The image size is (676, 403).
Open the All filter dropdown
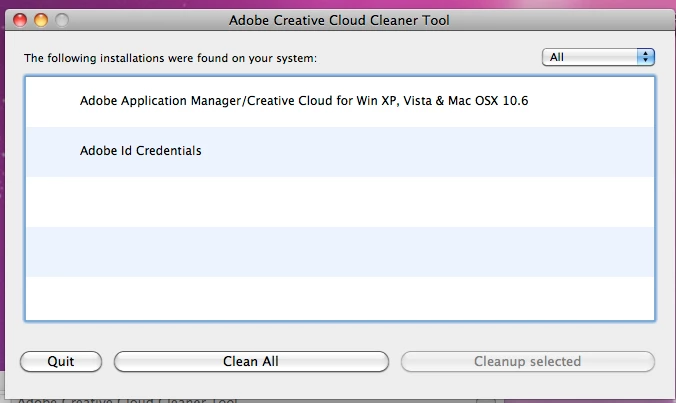(598, 57)
